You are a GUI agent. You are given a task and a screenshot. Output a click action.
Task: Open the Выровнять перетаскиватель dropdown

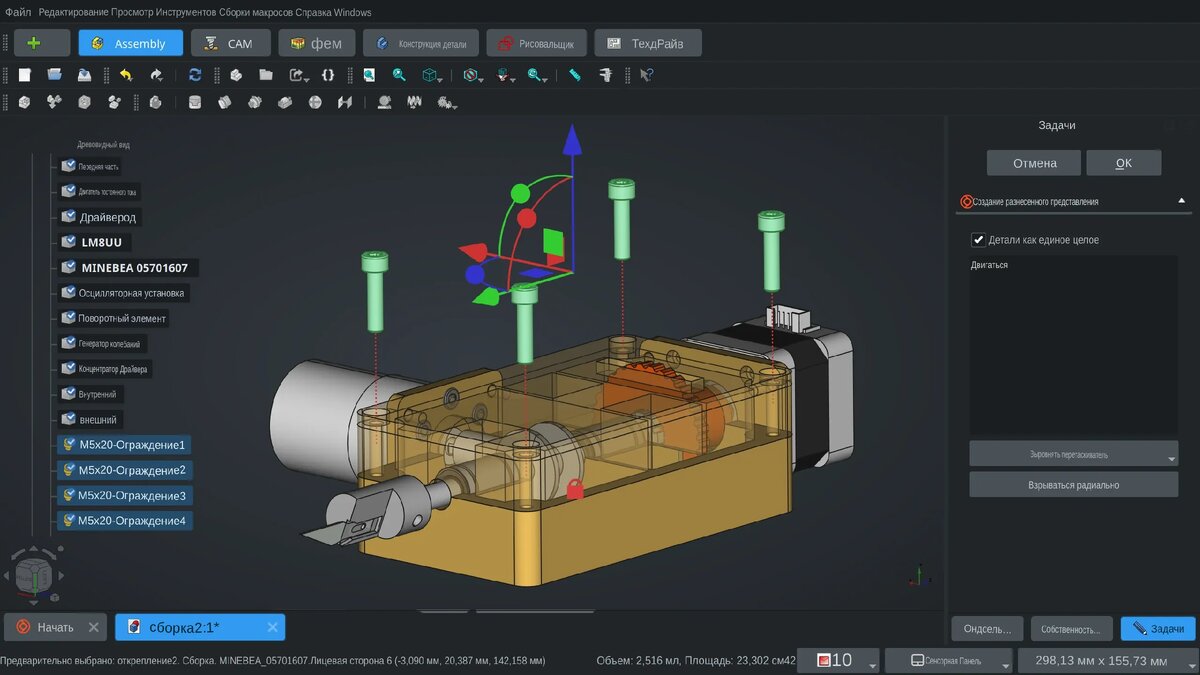pos(1073,454)
